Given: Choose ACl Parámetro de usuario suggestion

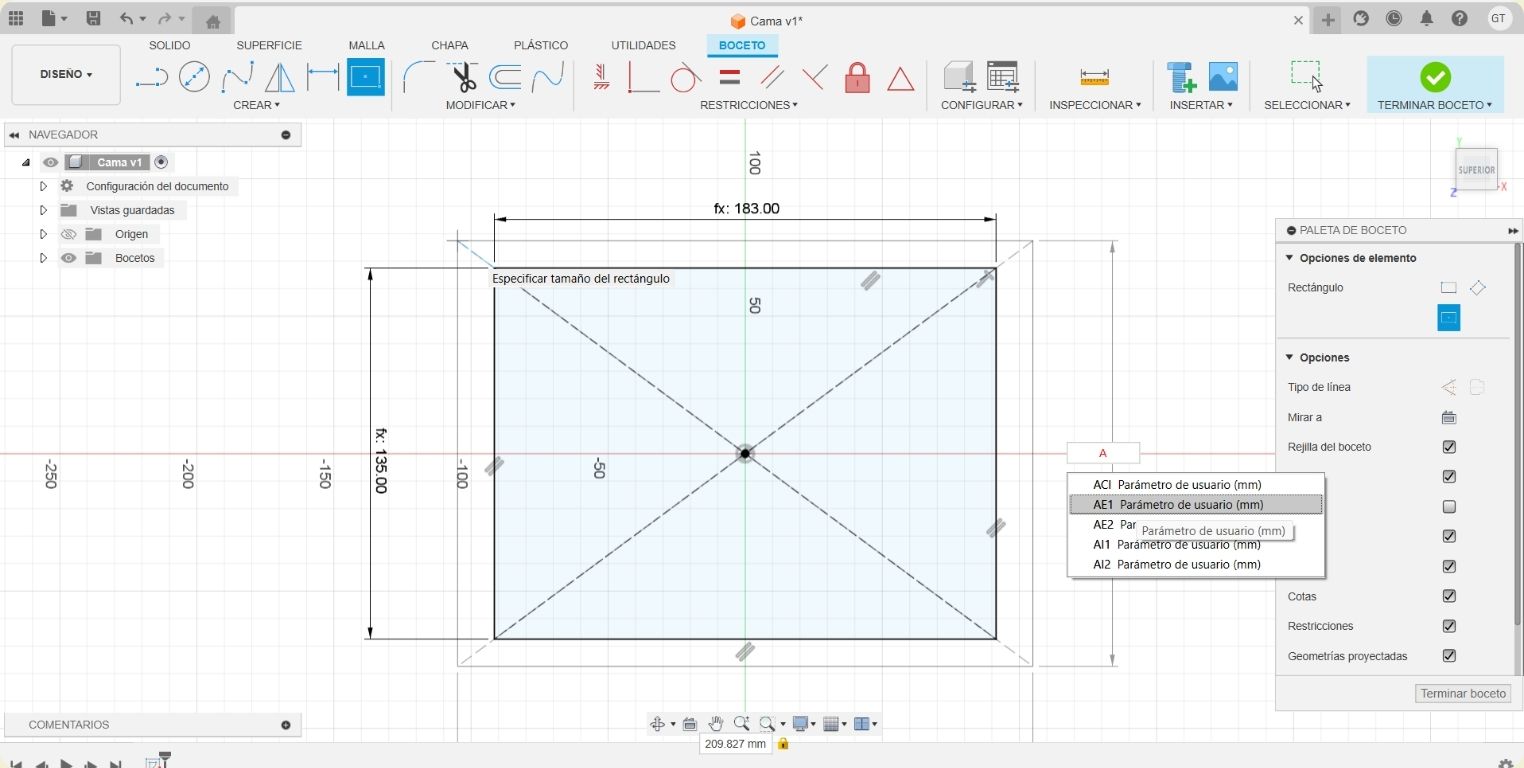Looking at the screenshot, I should point(1195,485).
